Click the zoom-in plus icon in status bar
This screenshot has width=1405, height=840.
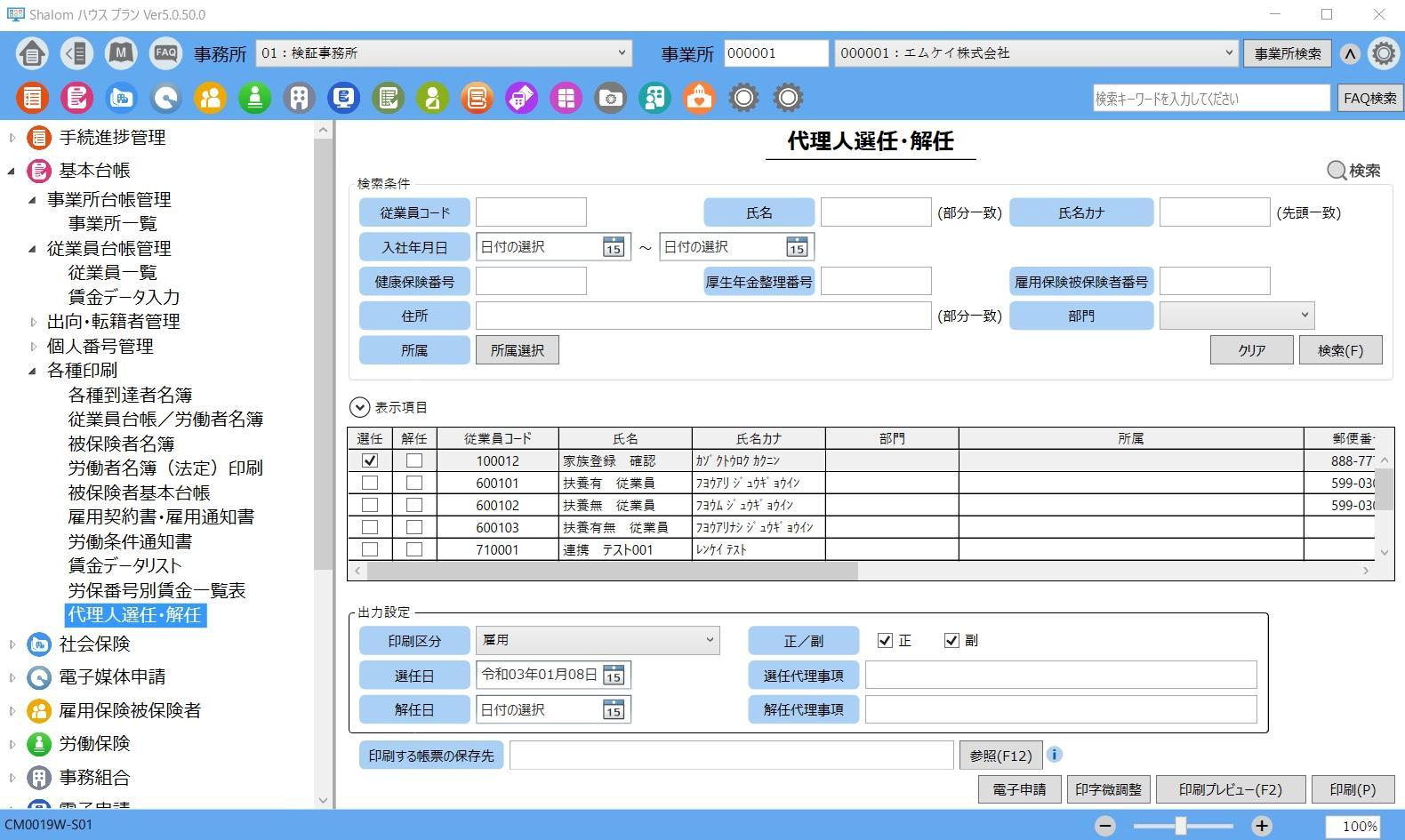coord(1261,826)
